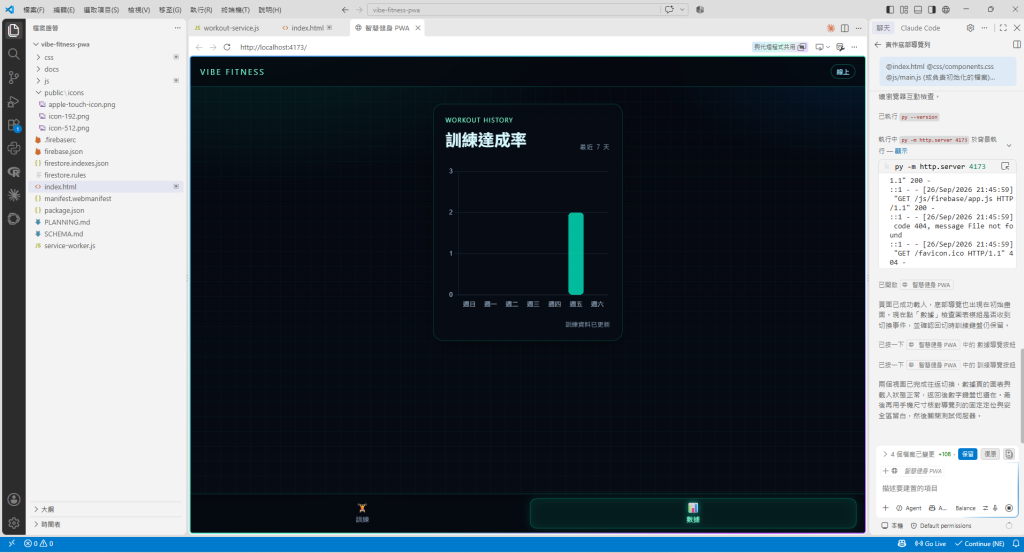Open the Agent mode dropdown
This screenshot has width=1024, height=553.
tap(908, 508)
